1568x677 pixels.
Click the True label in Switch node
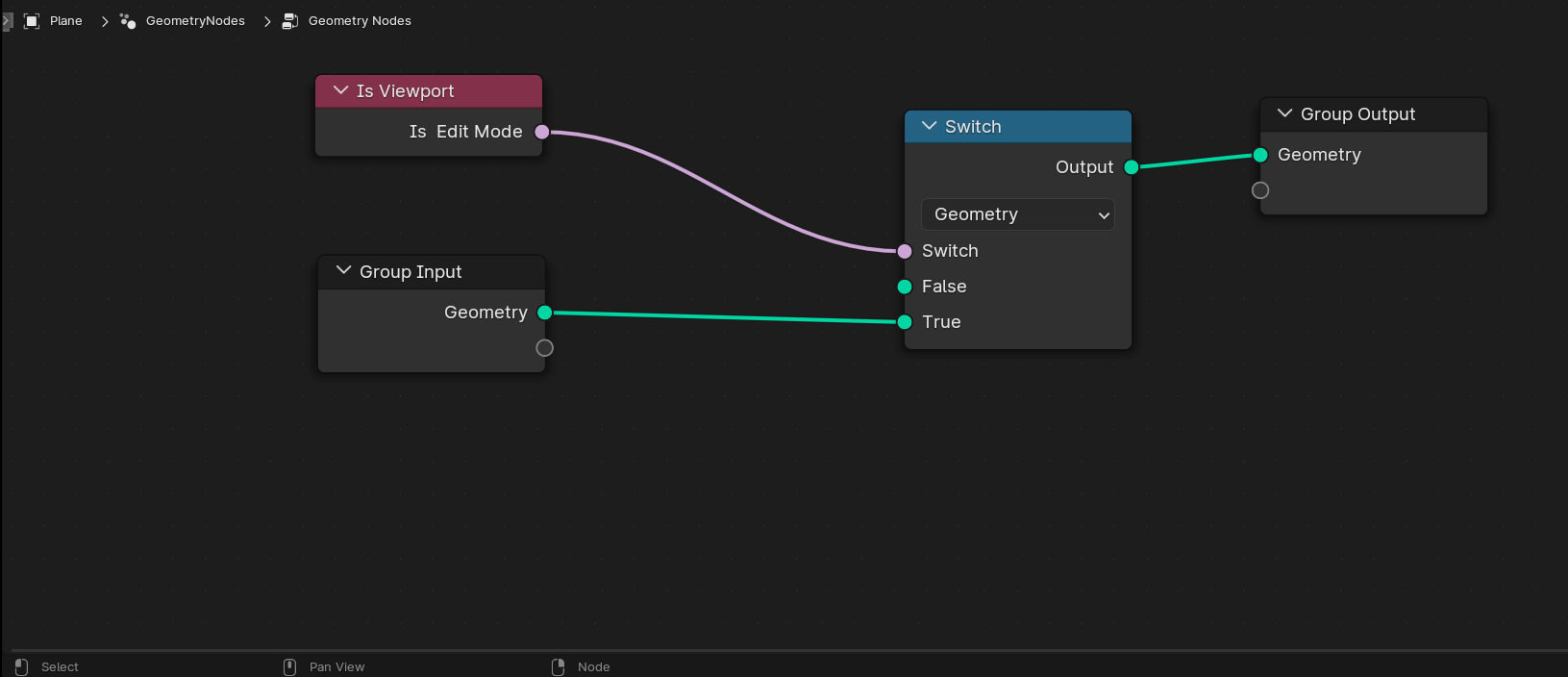pyautogui.click(x=941, y=322)
